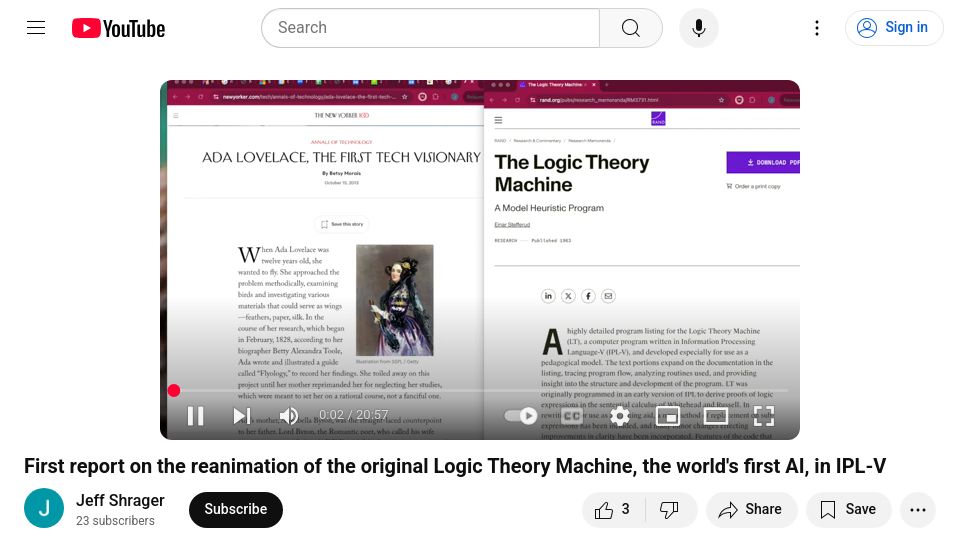Mute the video volume

tap(288, 416)
